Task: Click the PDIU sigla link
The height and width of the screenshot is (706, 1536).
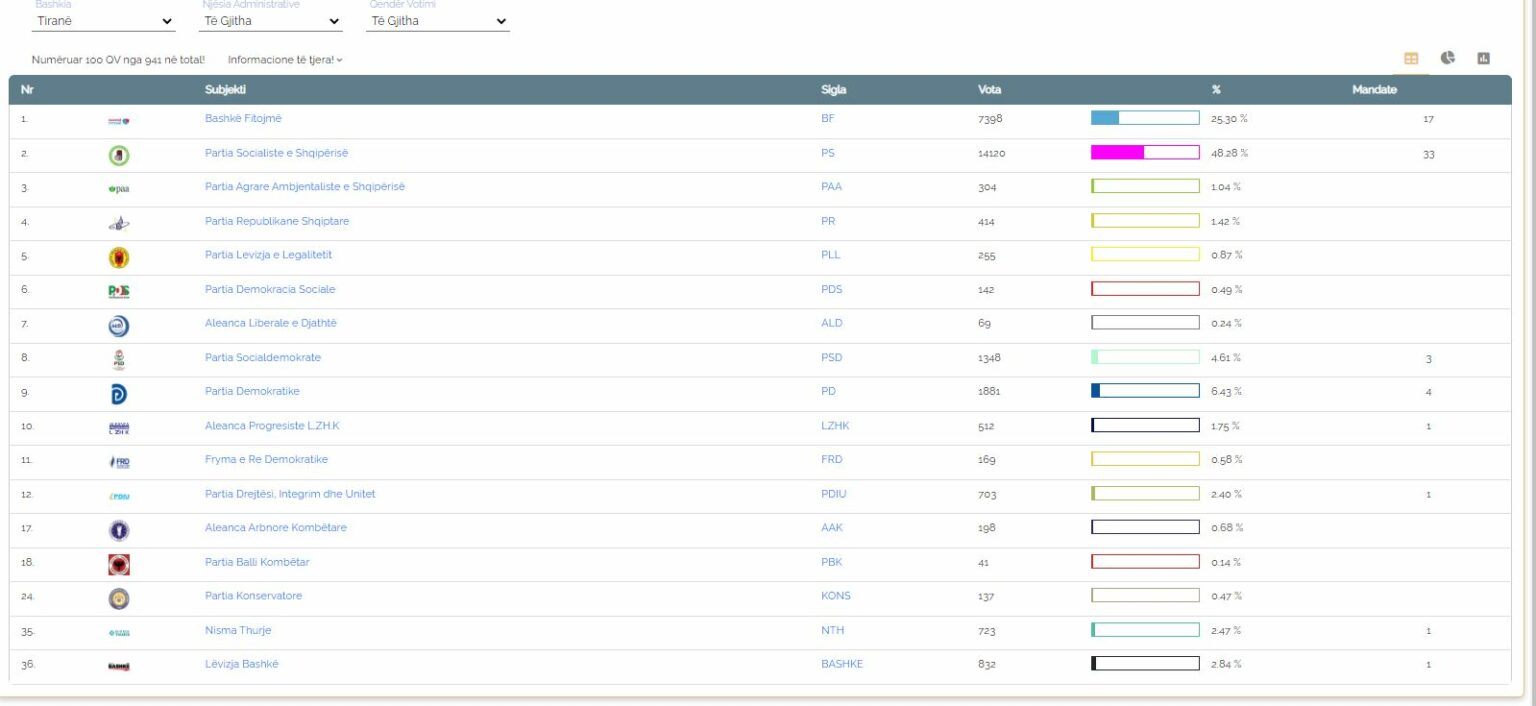Action: tap(832, 494)
